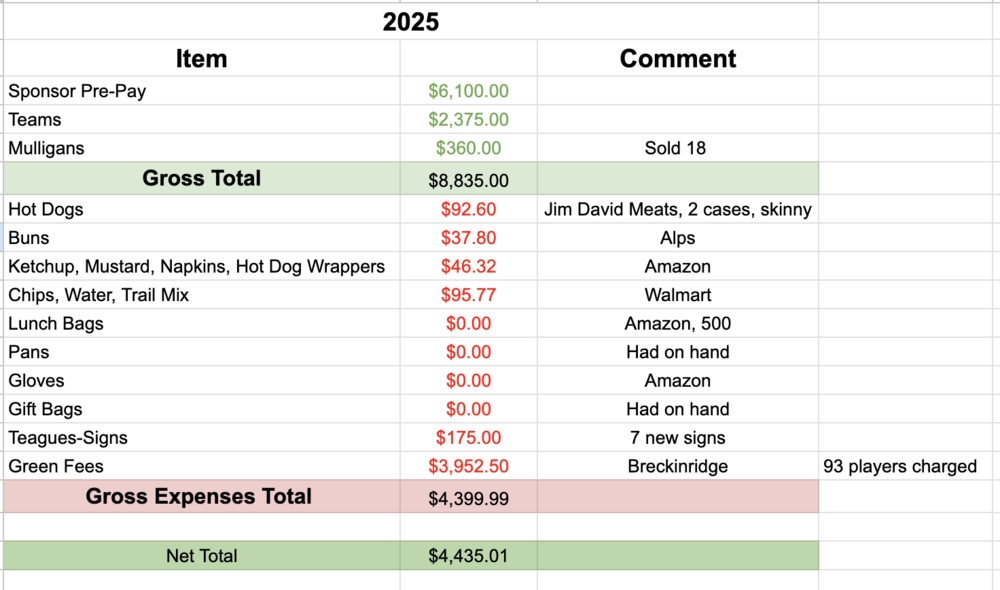
Task: Click the Walmart comment cell
Action: pyautogui.click(x=677, y=295)
